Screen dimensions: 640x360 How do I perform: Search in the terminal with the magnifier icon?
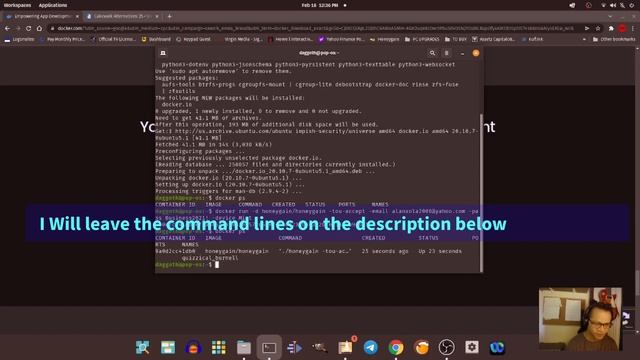[x=432, y=53]
